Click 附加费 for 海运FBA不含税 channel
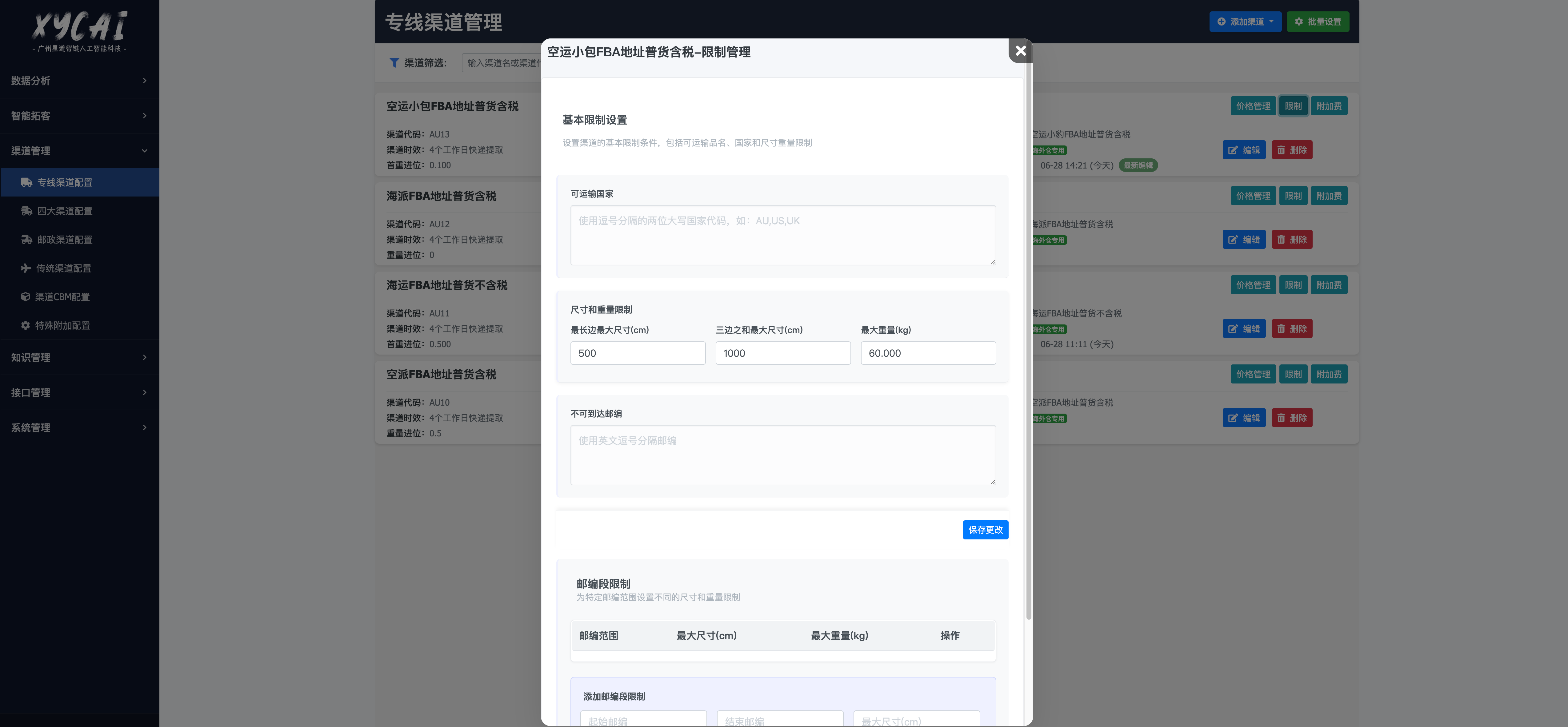This screenshot has height=727, width=1568. 1329,285
